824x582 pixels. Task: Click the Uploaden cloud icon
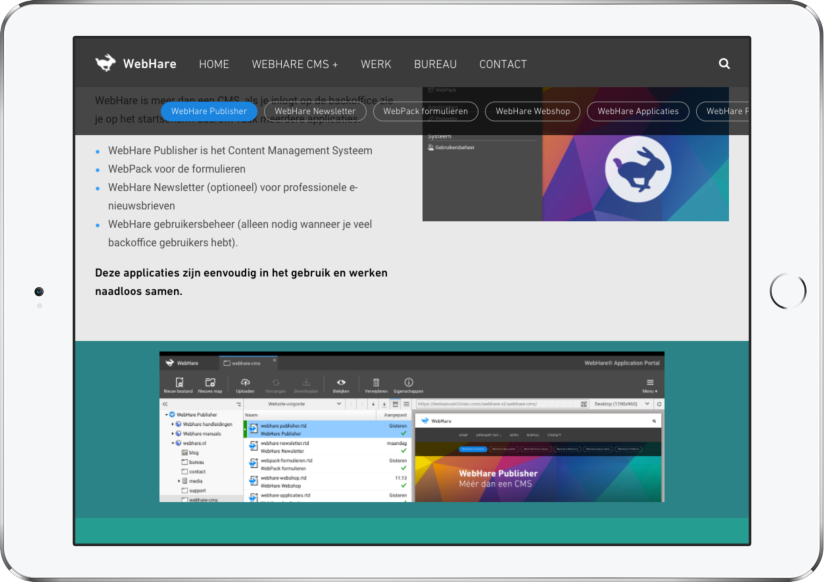246,383
